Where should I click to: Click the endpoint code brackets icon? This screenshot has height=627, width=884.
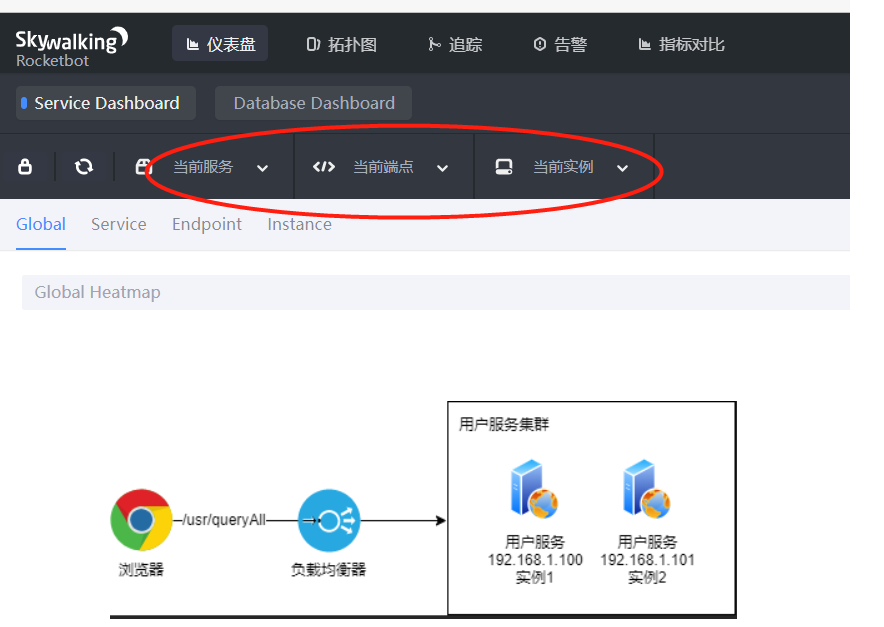tap(324, 166)
